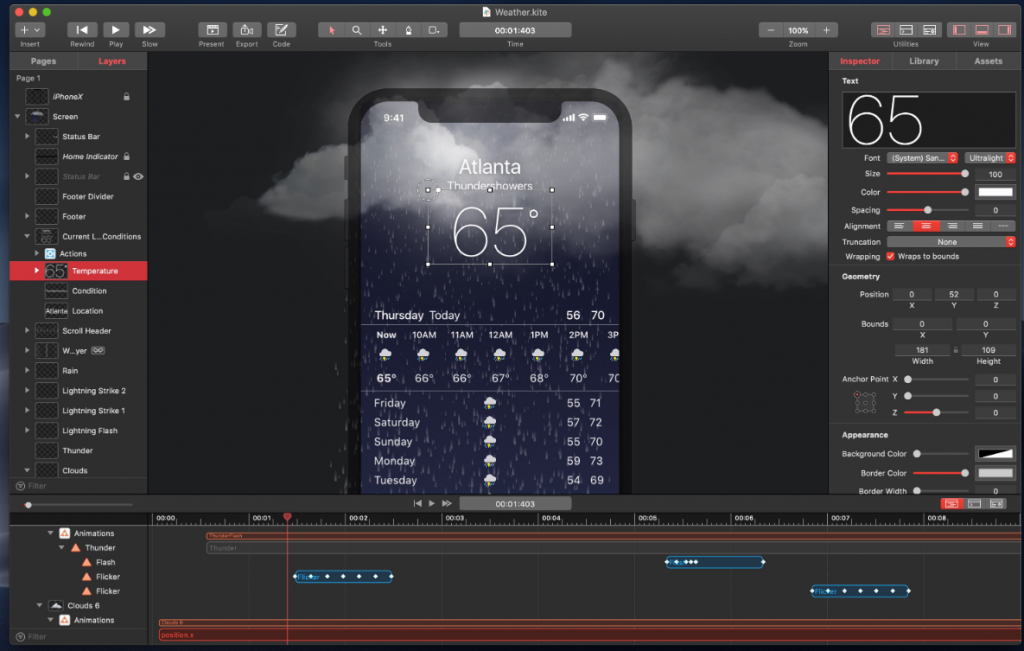Open the Code editor toolbar icon

pyautogui.click(x=281, y=30)
